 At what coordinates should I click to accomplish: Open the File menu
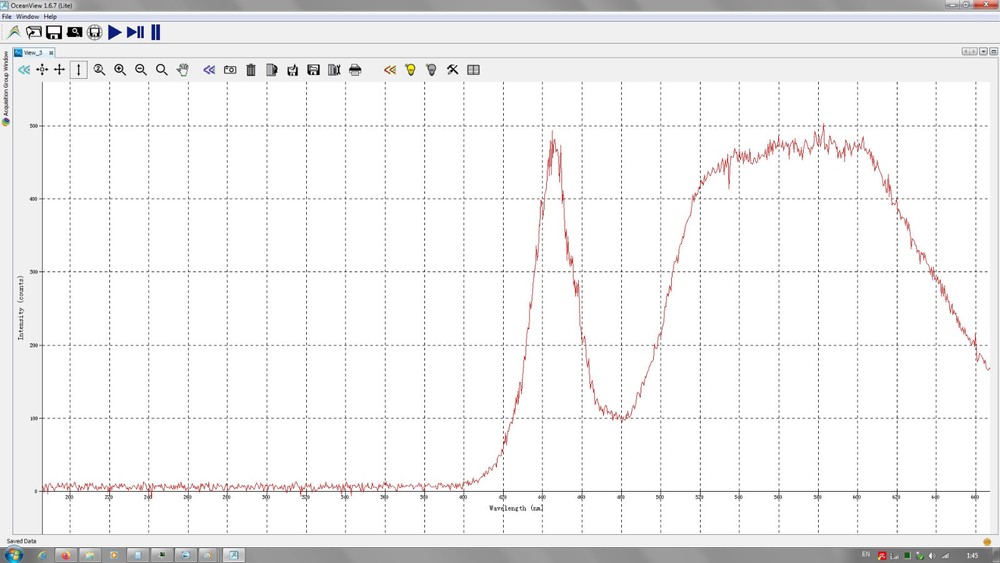pos(7,17)
